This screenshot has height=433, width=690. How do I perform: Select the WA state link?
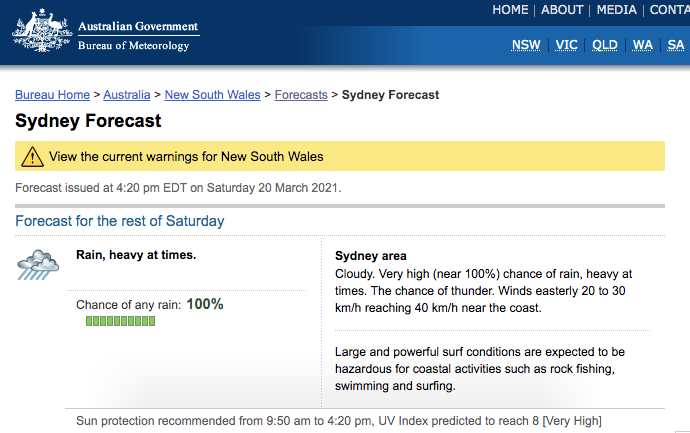tap(642, 45)
